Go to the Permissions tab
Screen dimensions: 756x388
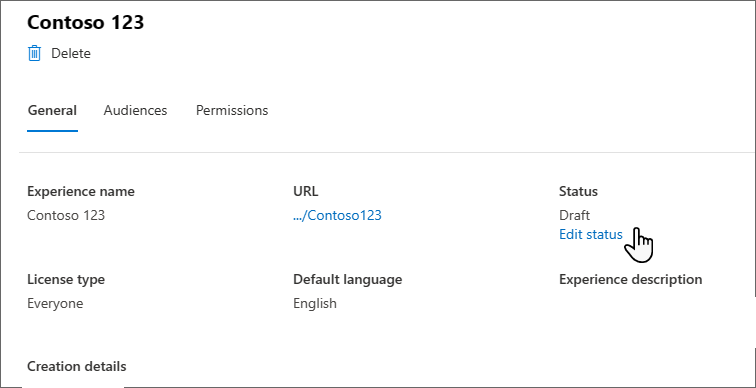click(x=232, y=110)
